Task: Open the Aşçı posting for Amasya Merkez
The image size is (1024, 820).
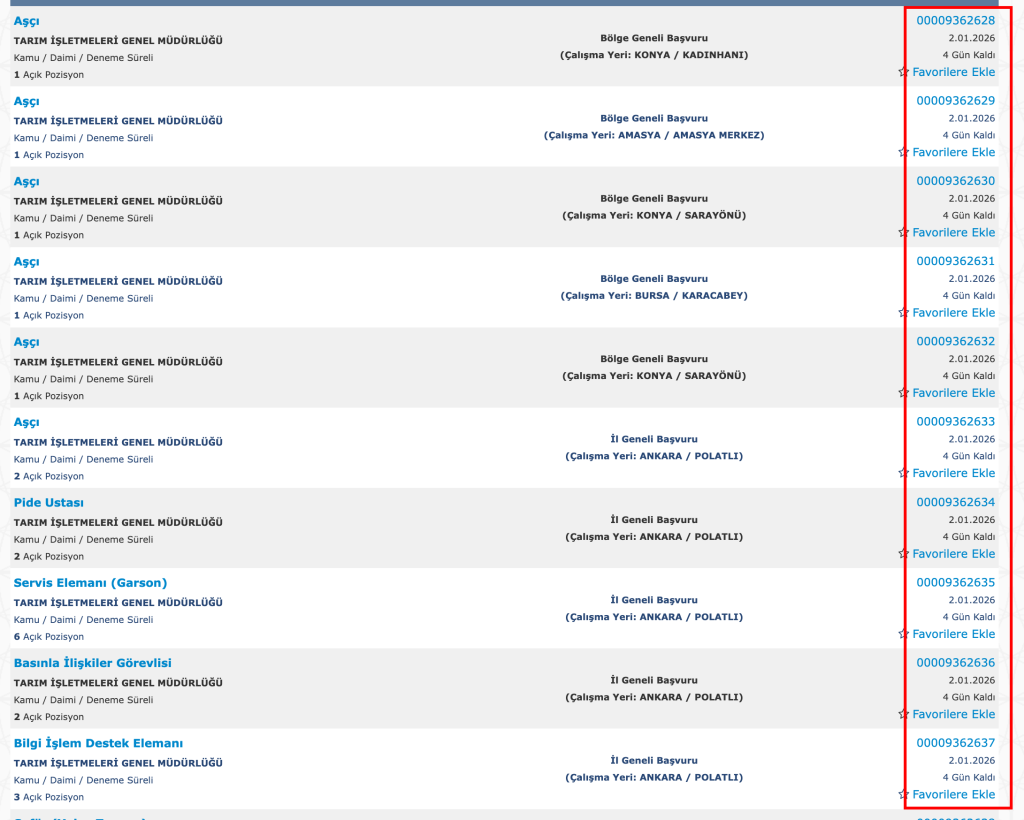Action: pos(27,101)
